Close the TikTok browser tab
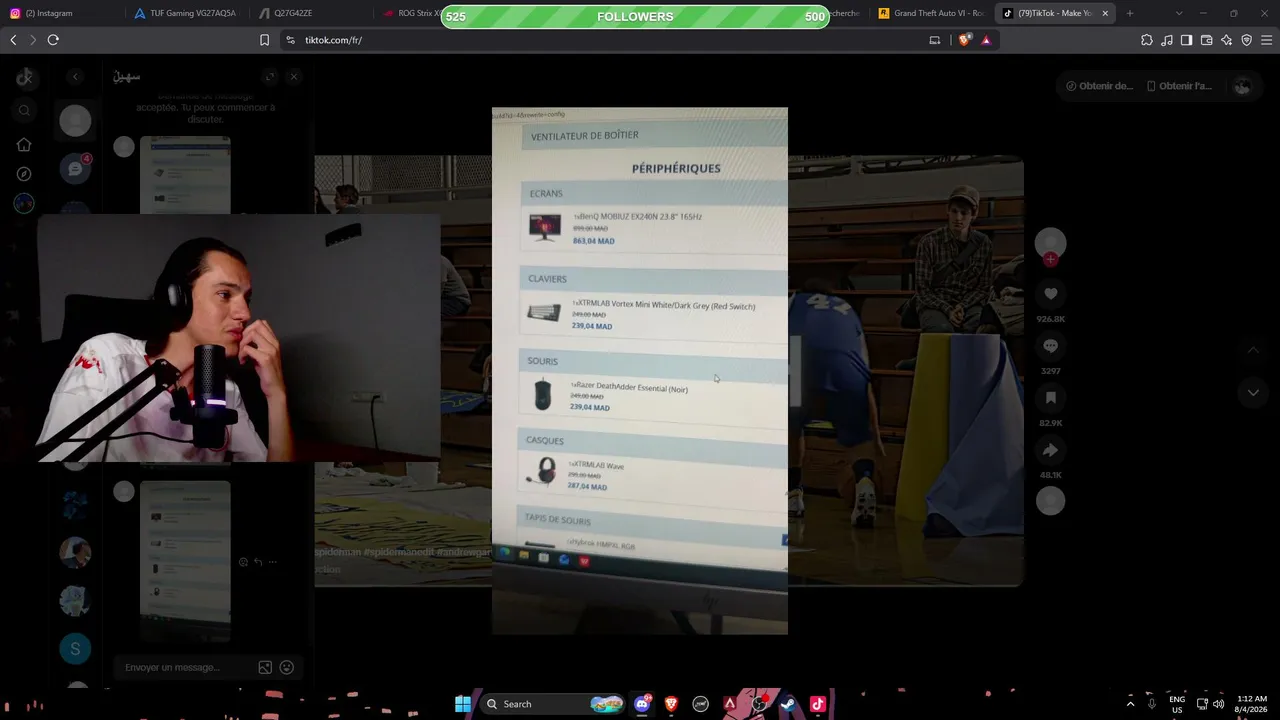Image resolution: width=1280 pixels, height=720 pixels. [1105, 14]
